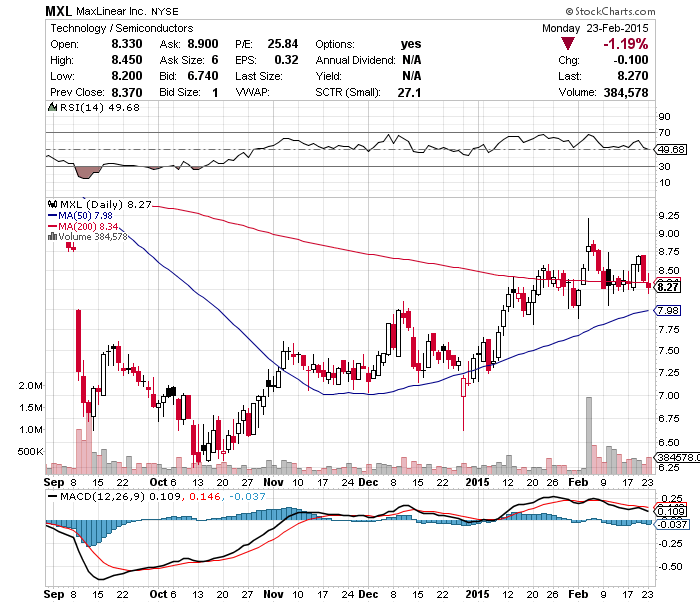Click the MA(200) 8.34 legend text
700x603 pixels.
tap(88, 226)
